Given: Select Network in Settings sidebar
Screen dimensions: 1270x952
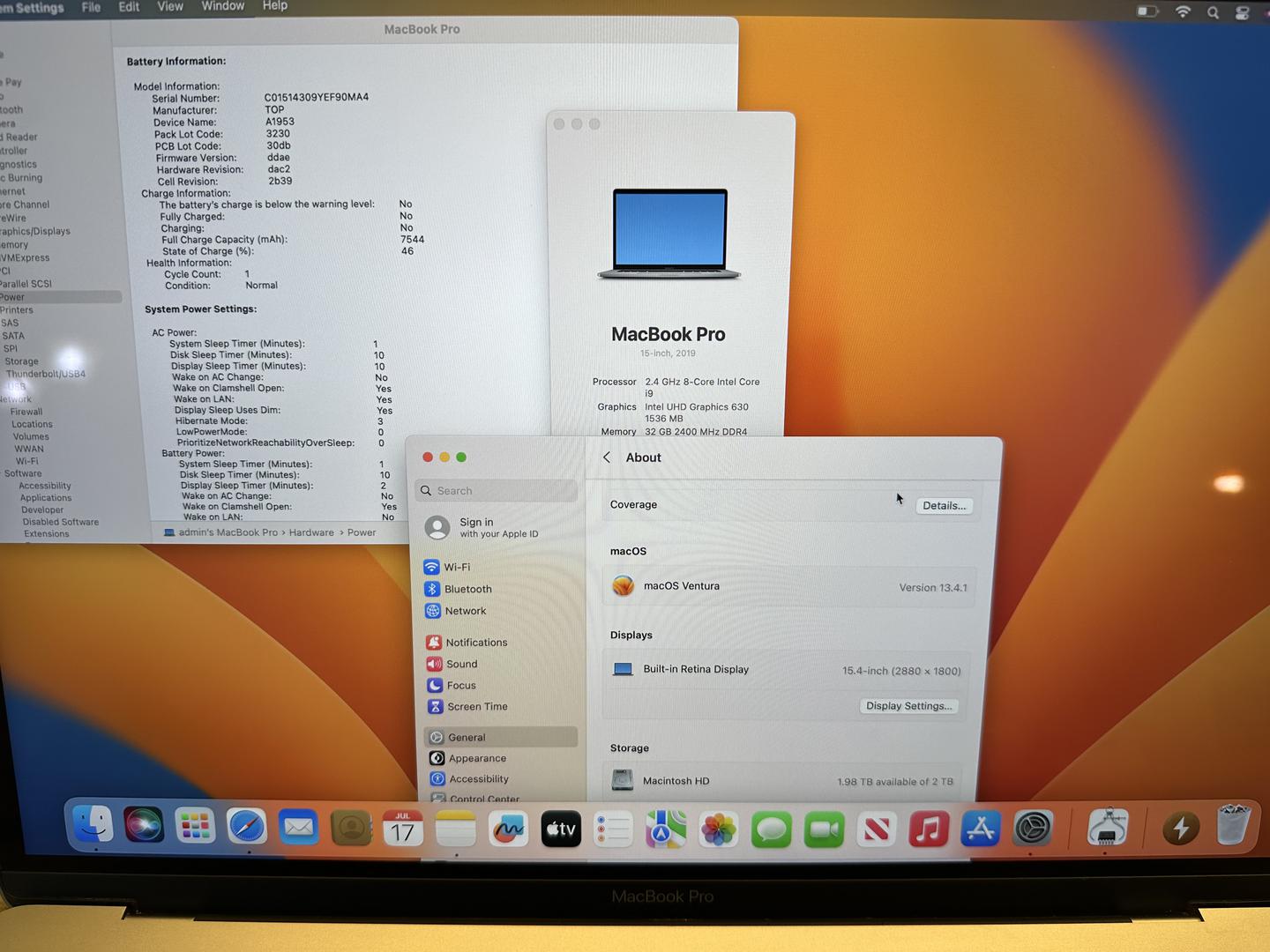Looking at the screenshot, I should coord(456,611).
